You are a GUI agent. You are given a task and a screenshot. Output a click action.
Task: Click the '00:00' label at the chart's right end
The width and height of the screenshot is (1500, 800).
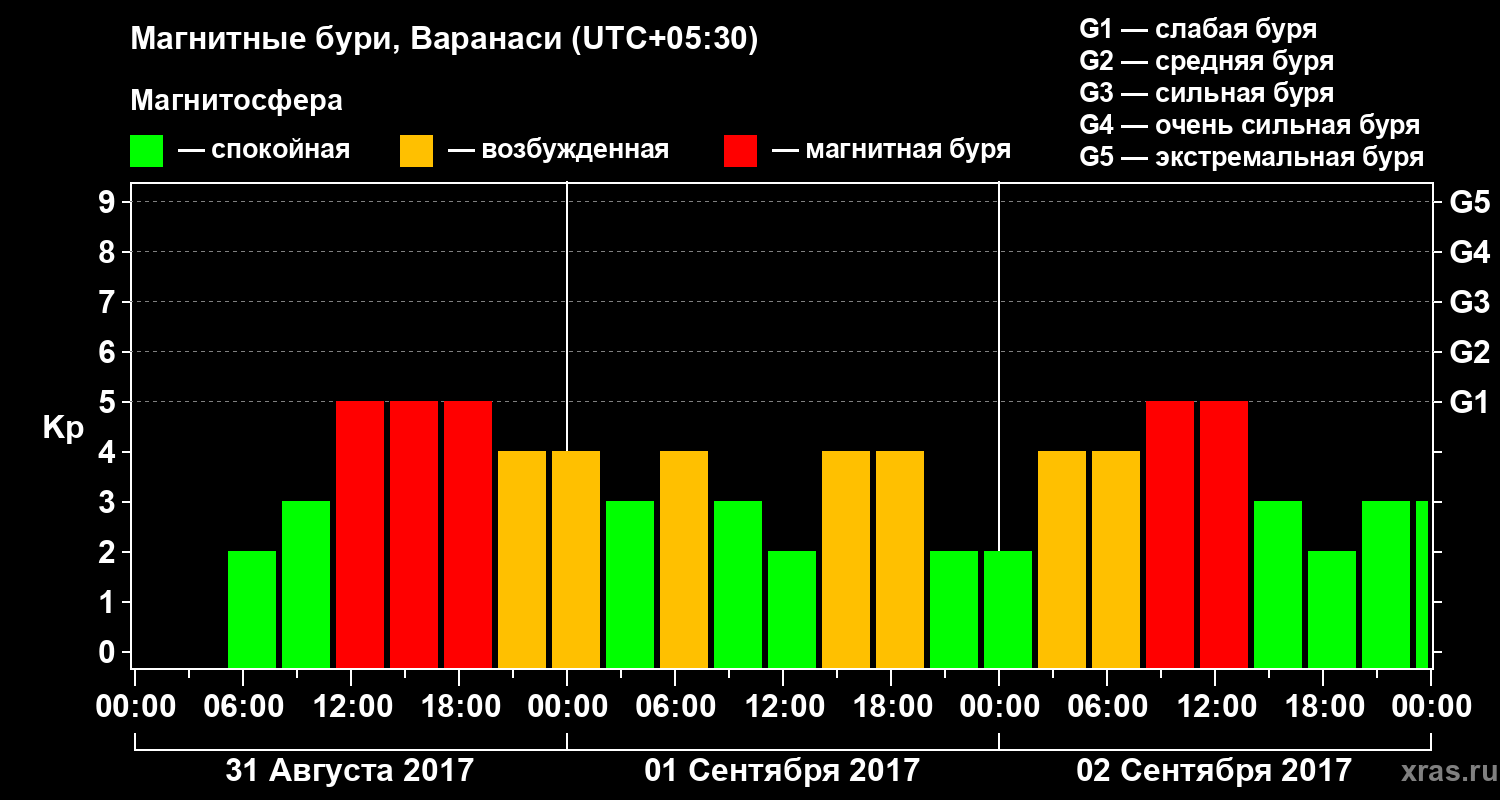(1431, 706)
